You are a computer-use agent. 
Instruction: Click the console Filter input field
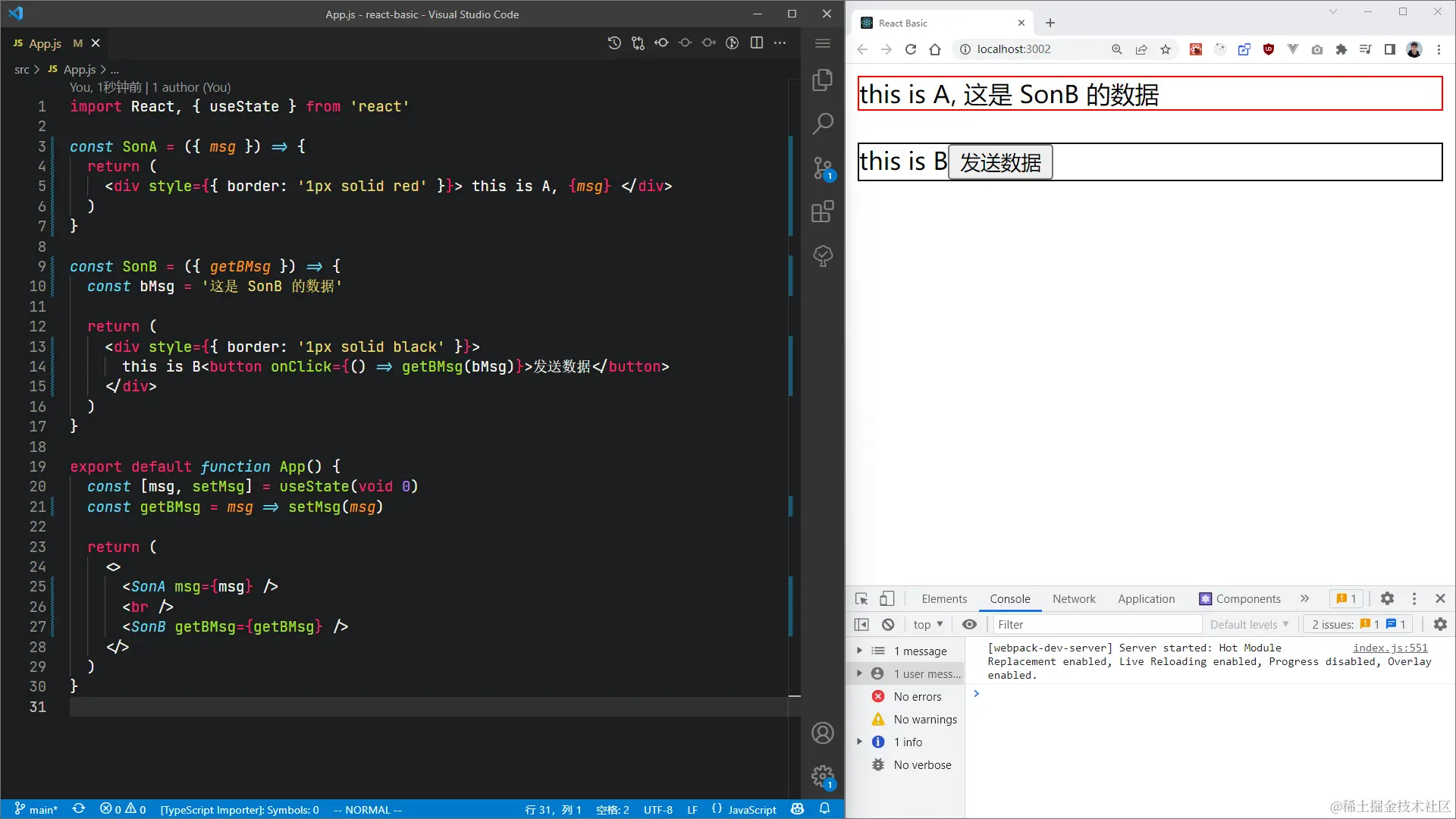tap(1096, 624)
